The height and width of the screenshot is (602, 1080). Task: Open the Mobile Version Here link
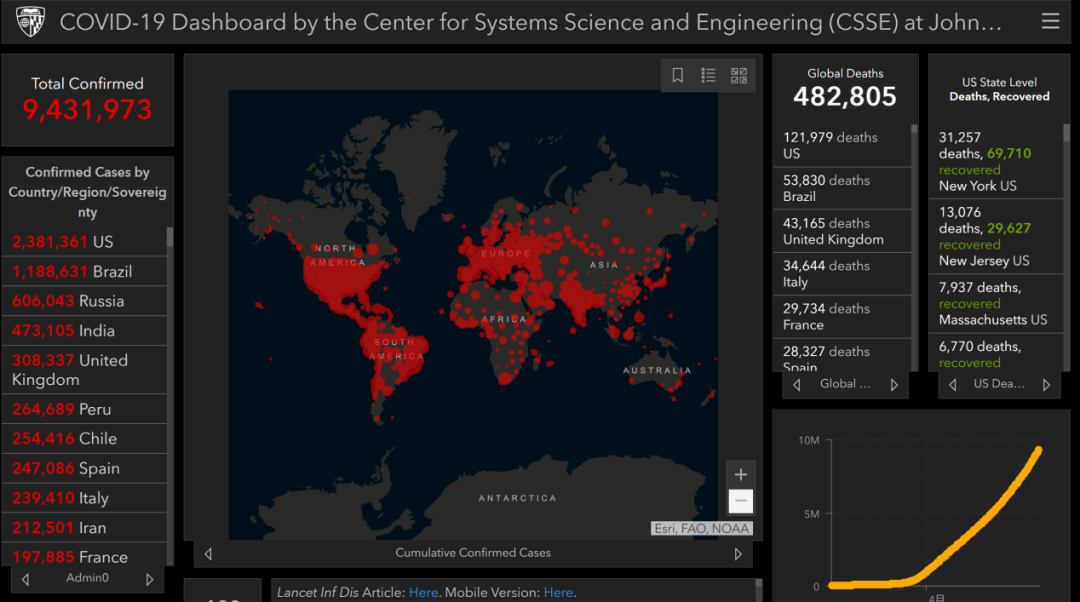558,592
